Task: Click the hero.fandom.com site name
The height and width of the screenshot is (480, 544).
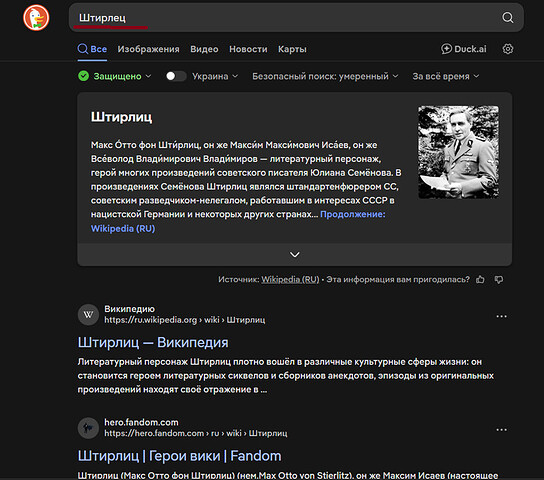Action: 141,422
